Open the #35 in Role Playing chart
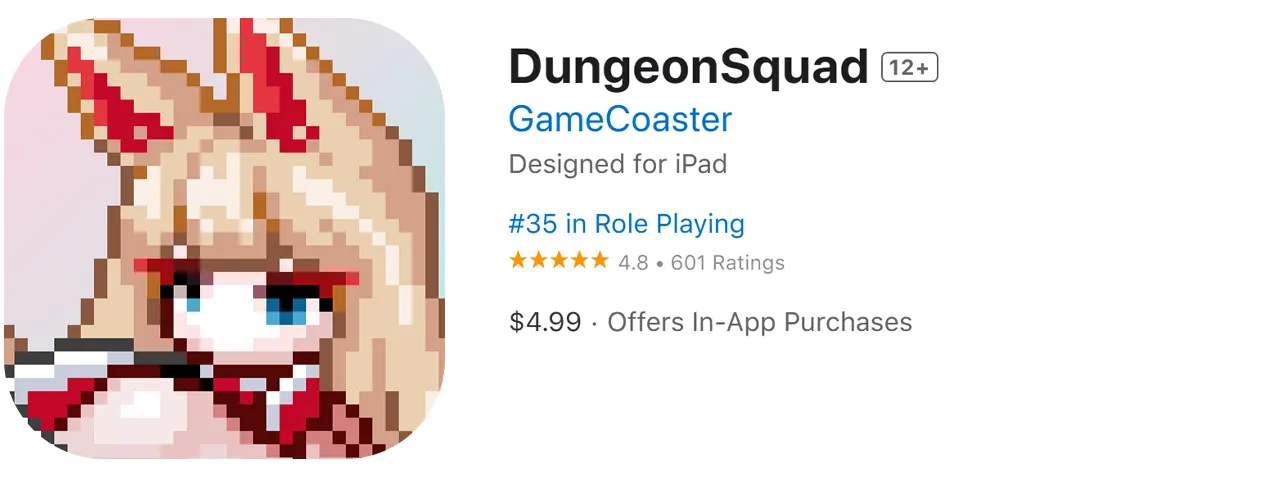This screenshot has height=477, width=1280. 627,223
